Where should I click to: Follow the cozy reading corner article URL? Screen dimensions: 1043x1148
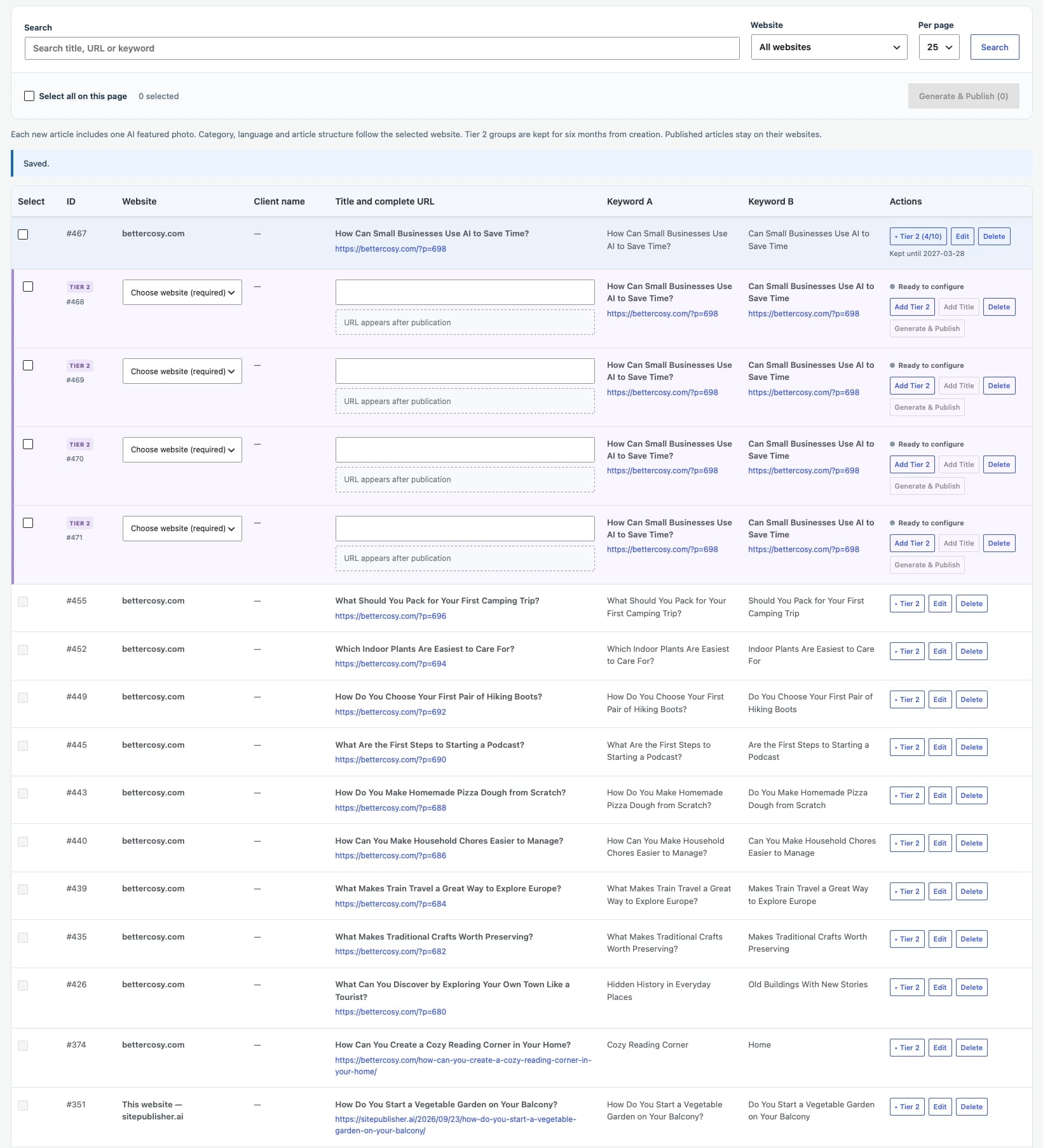pos(463,1066)
